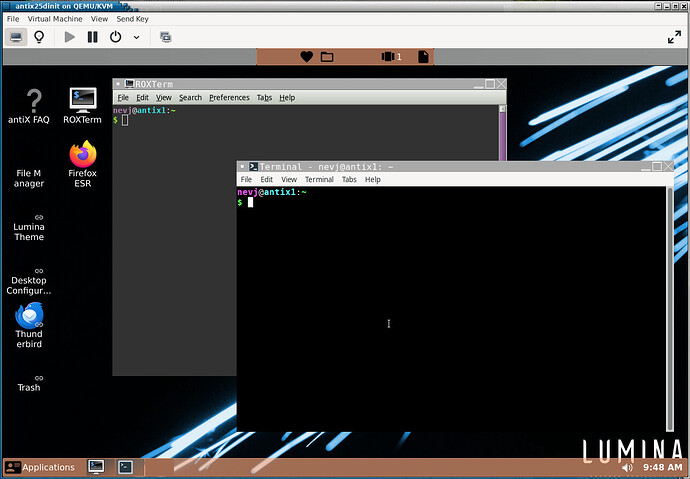Expand the shutdown options dropdown arrow
The height and width of the screenshot is (479, 690).
click(x=136, y=37)
